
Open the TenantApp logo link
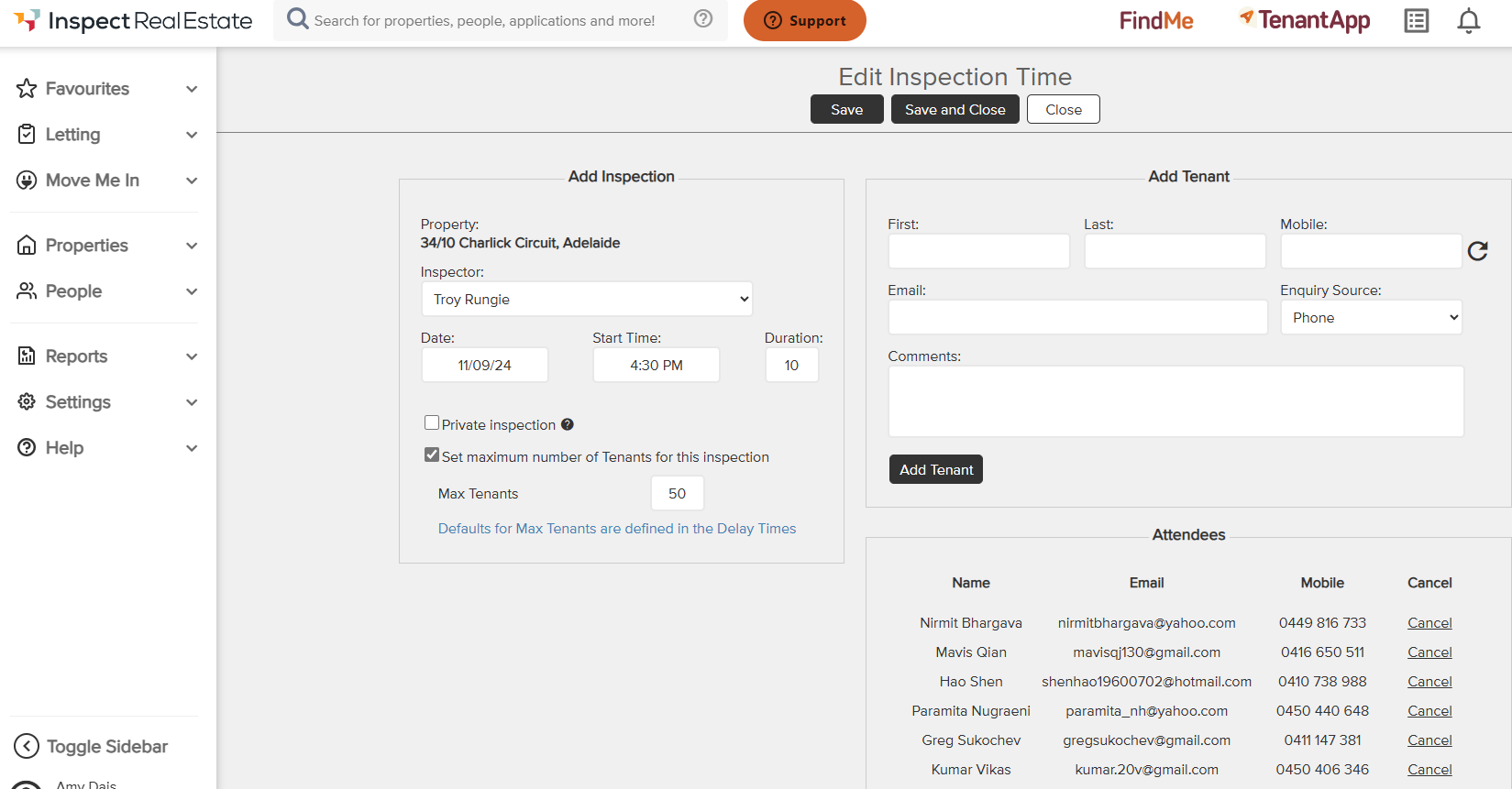click(x=1304, y=20)
